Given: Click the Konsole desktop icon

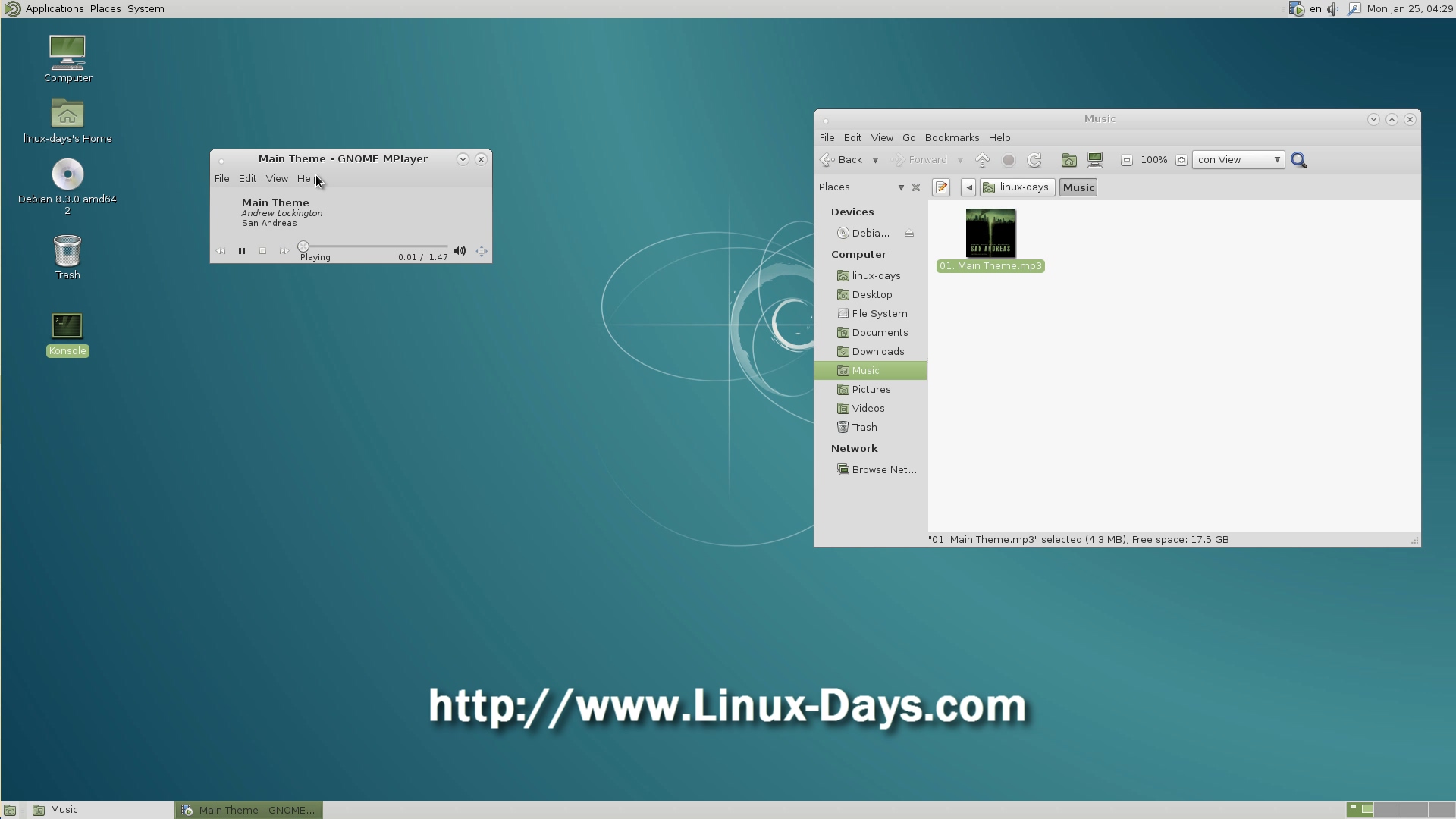Looking at the screenshot, I should coord(67,334).
